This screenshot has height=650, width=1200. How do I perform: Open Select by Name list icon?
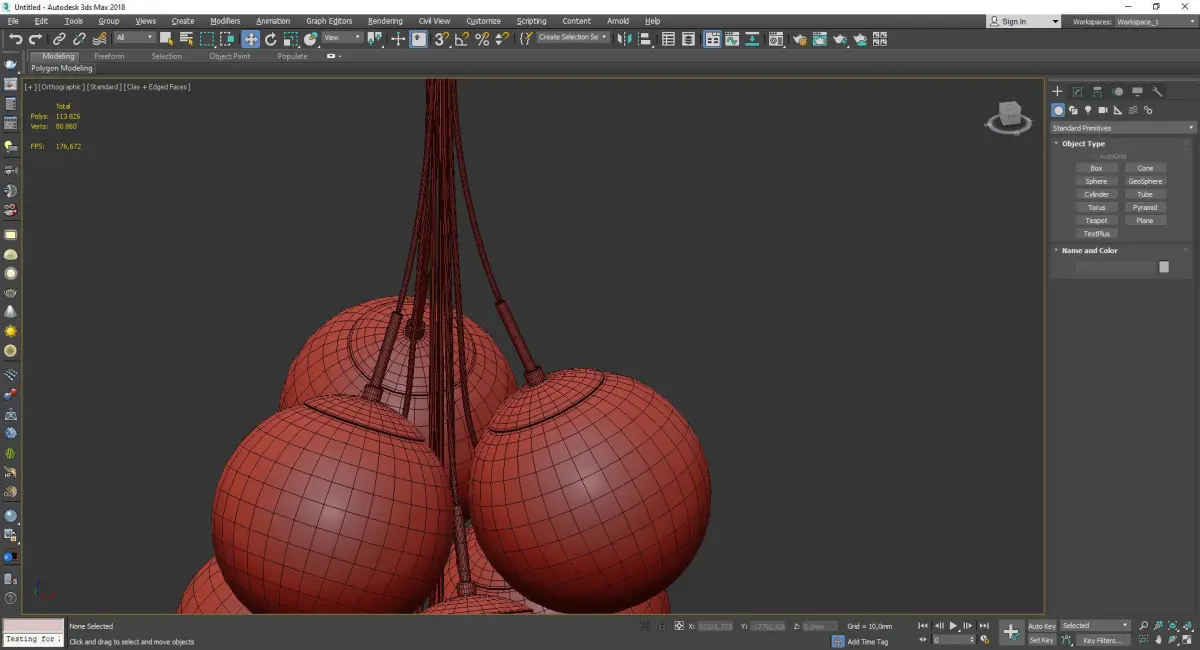[x=186, y=39]
